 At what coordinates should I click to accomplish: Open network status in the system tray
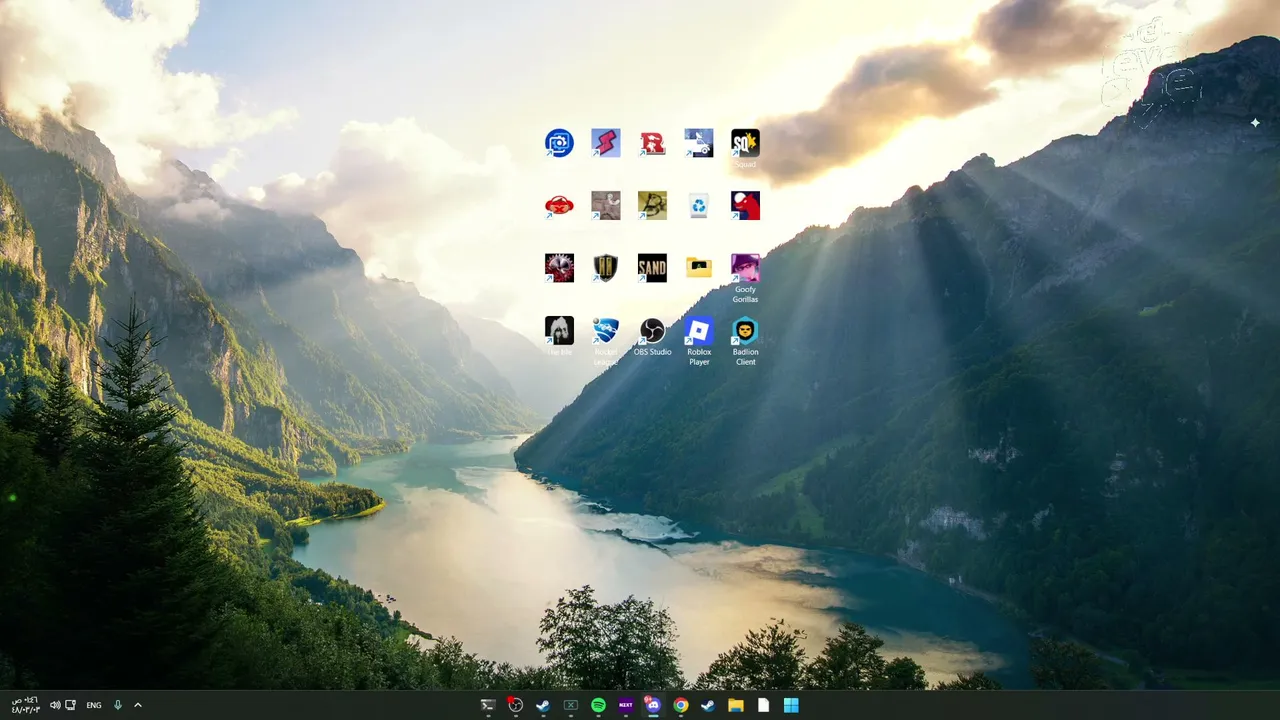pos(71,705)
